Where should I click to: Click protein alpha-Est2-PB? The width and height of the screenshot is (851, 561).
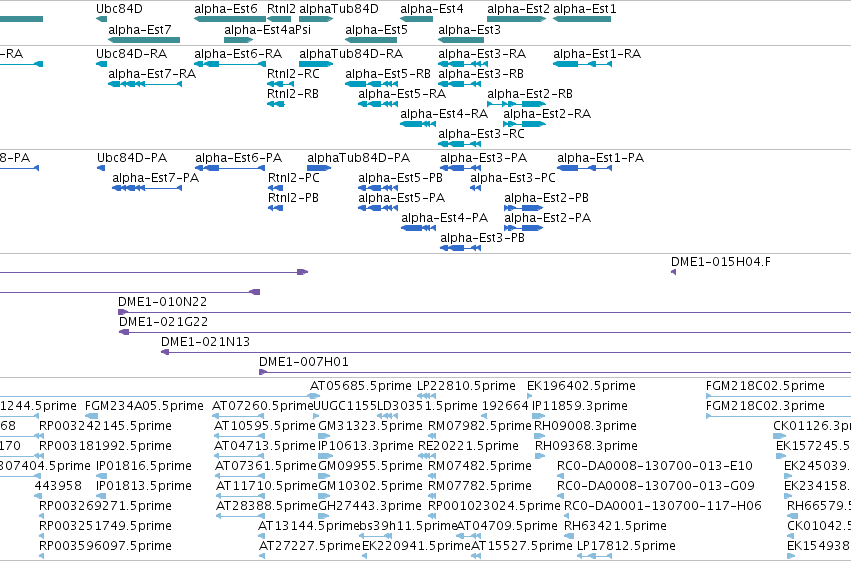547,198
